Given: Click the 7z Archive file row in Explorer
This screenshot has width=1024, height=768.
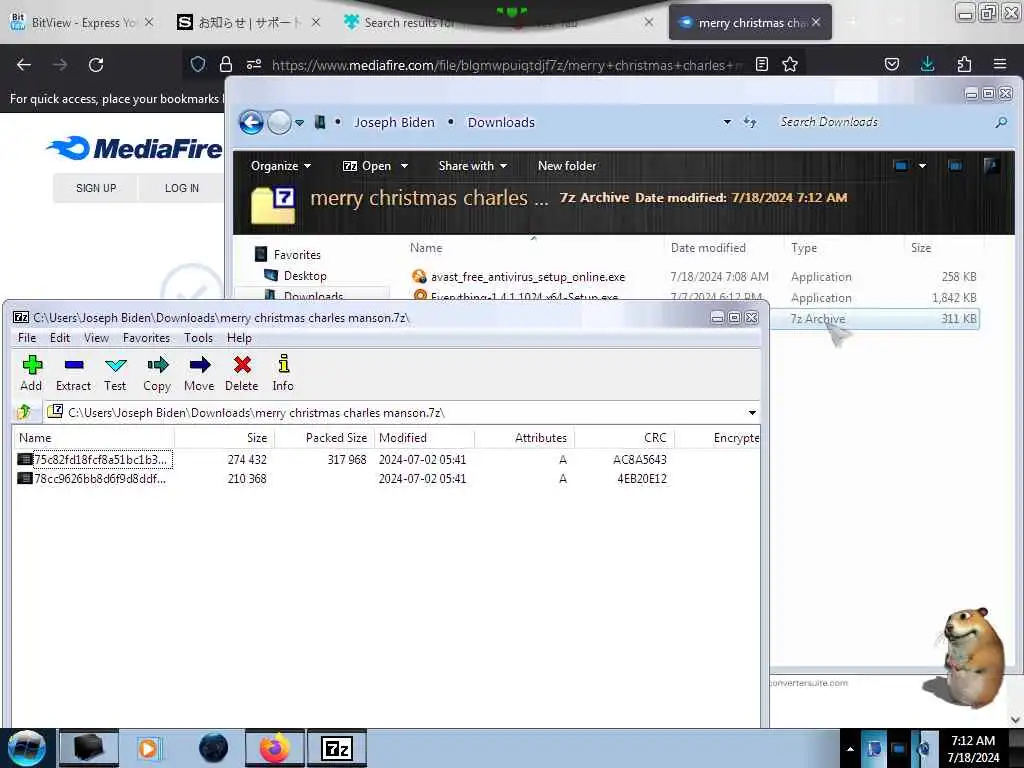Looking at the screenshot, I should click(x=875, y=319).
